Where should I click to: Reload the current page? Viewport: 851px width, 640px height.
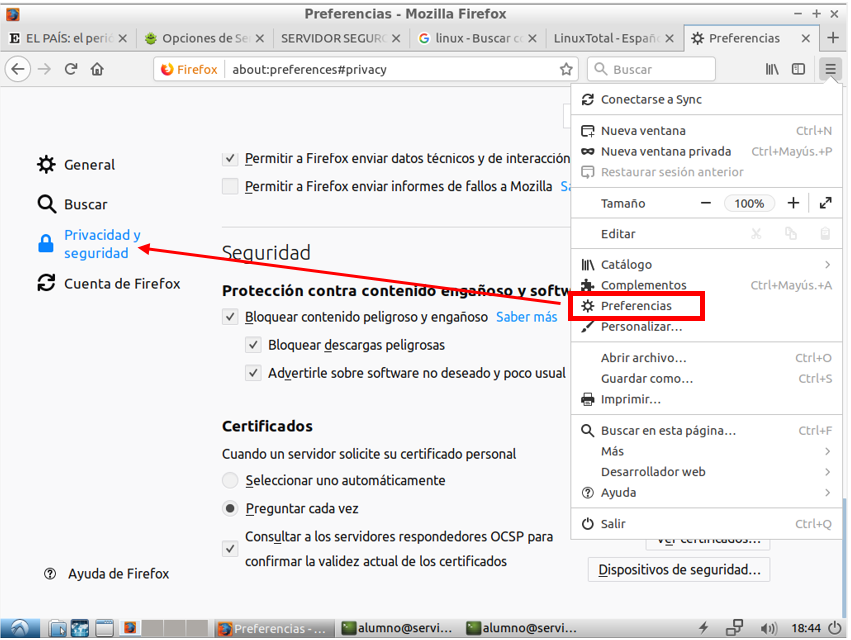tap(71, 69)
